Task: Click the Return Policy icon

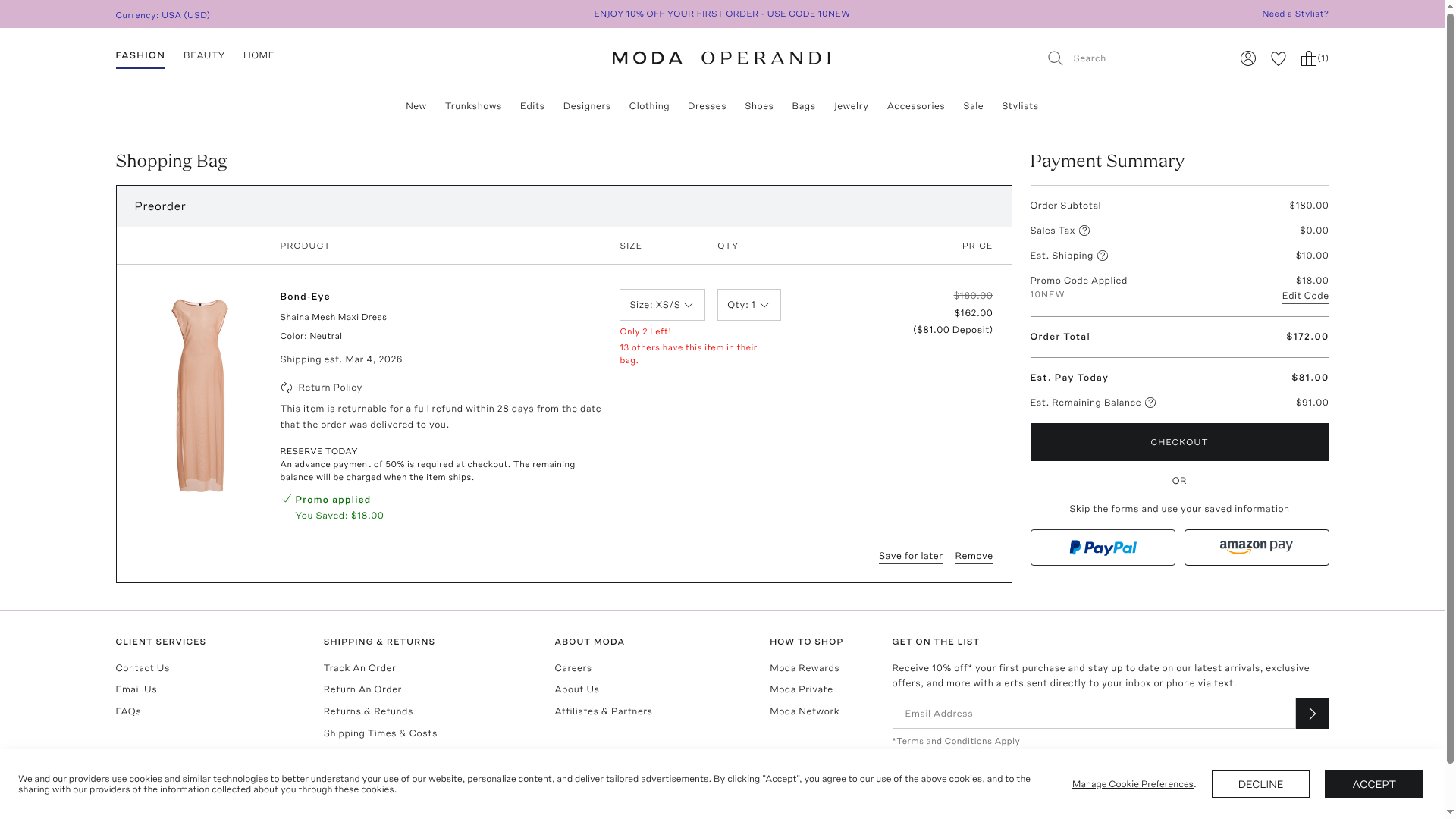Action: coord(286,388)
